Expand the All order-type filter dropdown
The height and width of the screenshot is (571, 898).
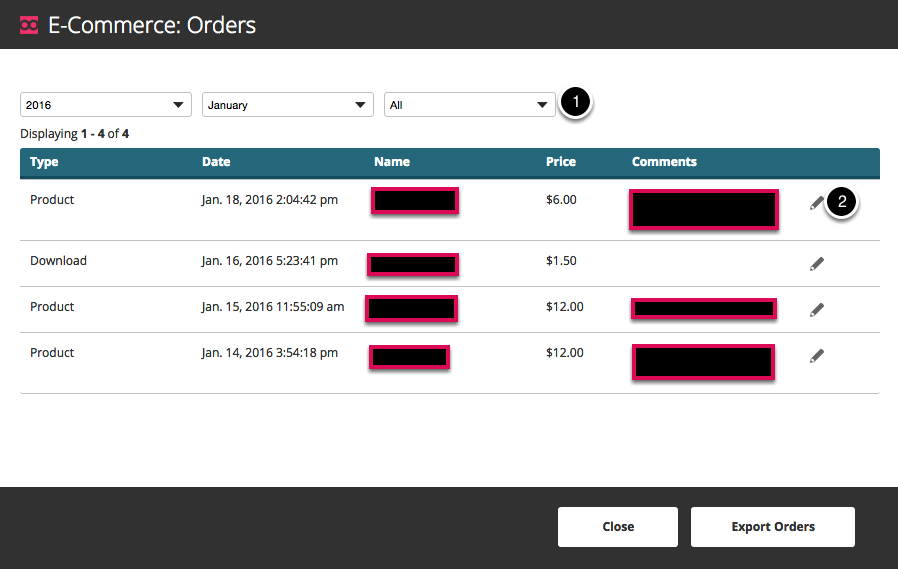[470, 105]
